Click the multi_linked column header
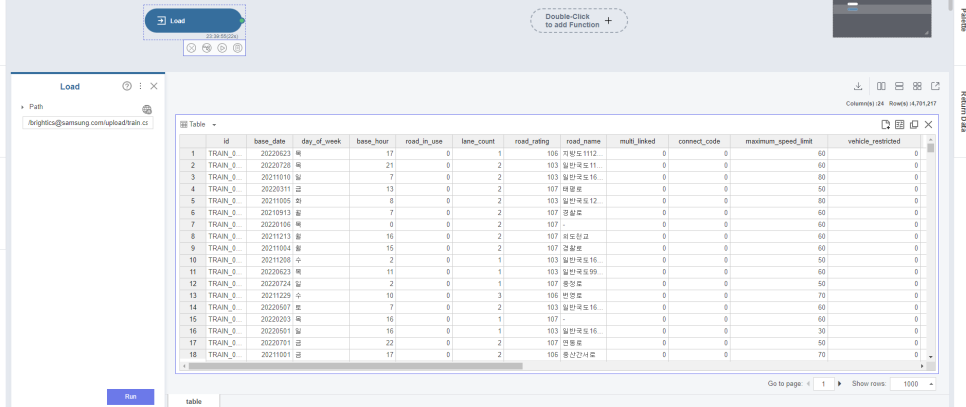966x407 pixels. tap(638, 142)
